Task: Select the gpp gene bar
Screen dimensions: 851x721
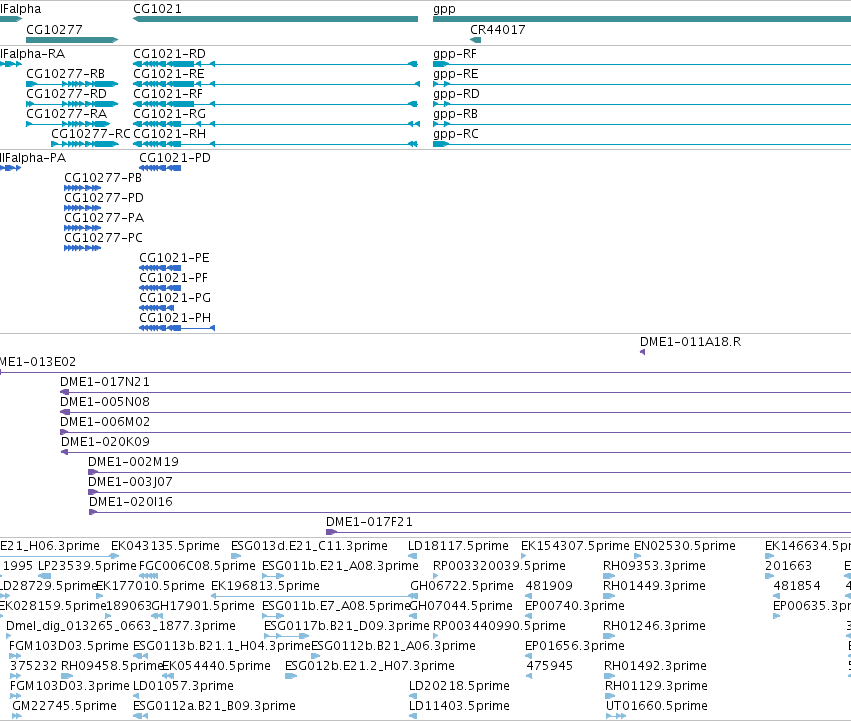Action: pyautogui.click(x=642, y=19)
